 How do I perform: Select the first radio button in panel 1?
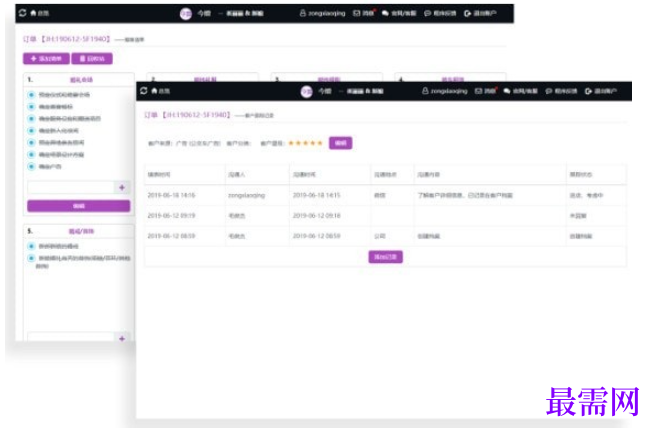(31, 95)
